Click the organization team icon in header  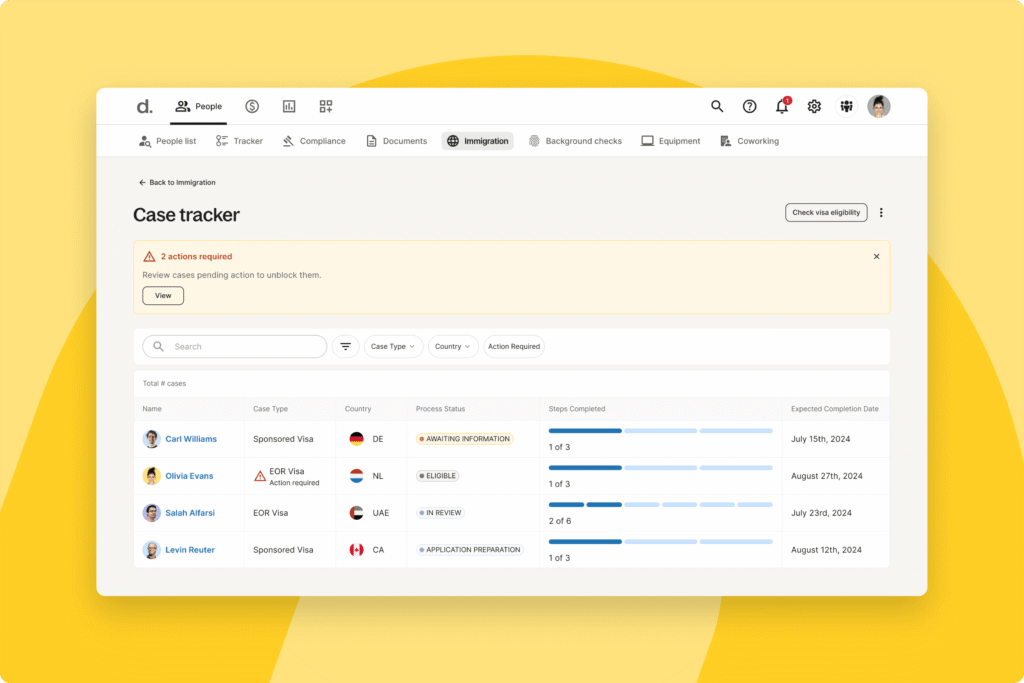(846, 106)
